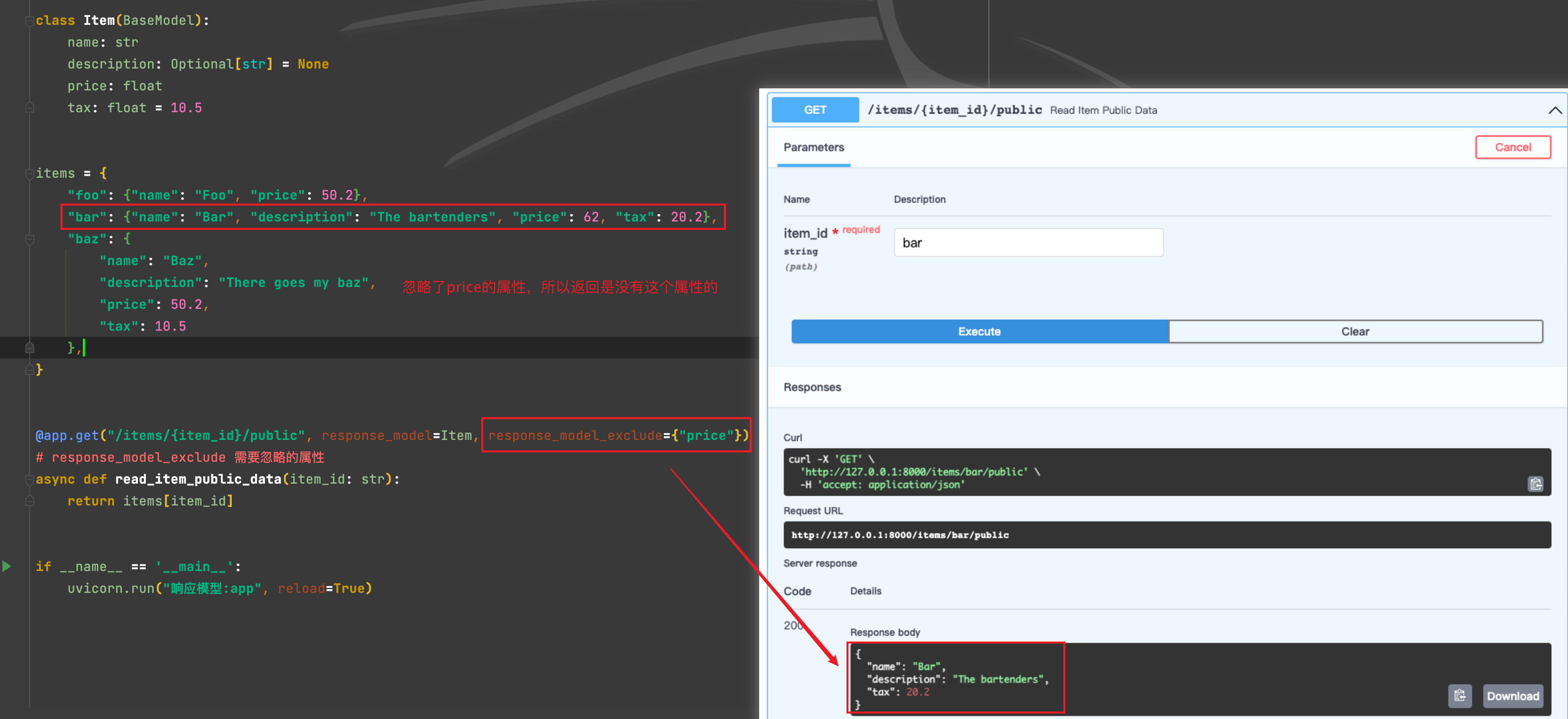Click the fold end marker at tax line

click(x=29, y=108)
